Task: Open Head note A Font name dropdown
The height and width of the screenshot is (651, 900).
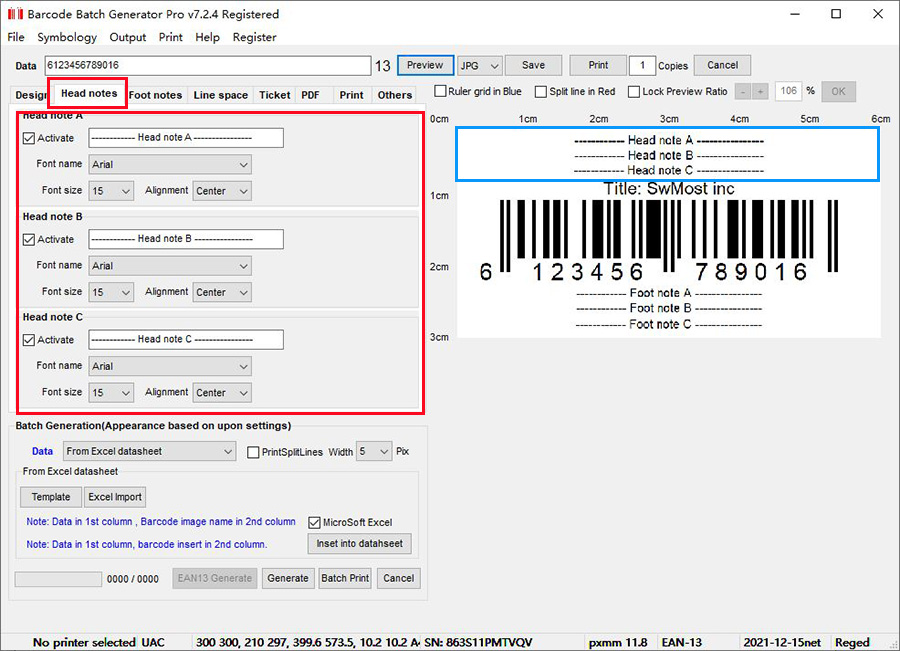Action: (x=170, y=165)
